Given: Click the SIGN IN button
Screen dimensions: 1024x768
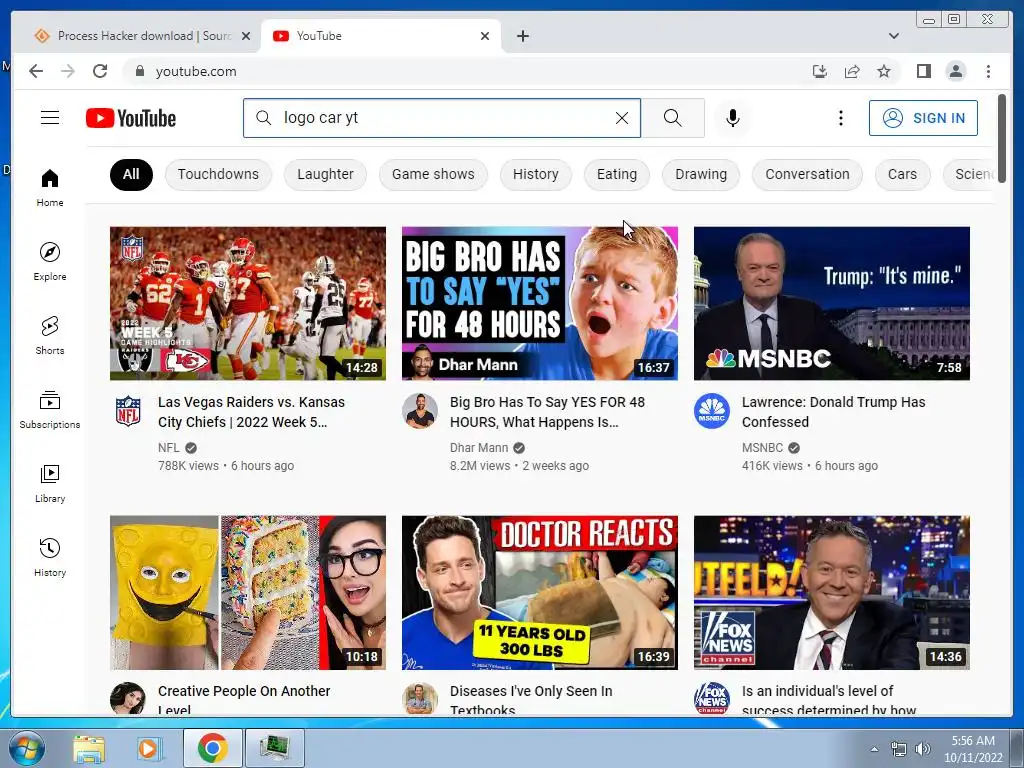Looking at the screenshot, I should point(923,118).
